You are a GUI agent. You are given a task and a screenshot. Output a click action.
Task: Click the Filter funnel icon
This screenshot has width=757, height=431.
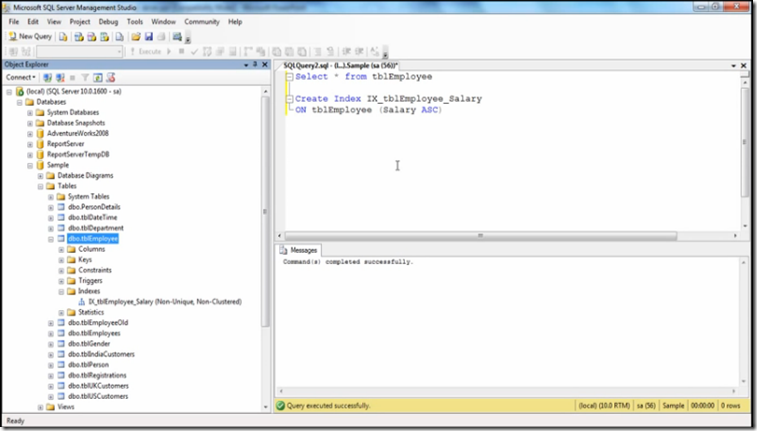[85, 77]
